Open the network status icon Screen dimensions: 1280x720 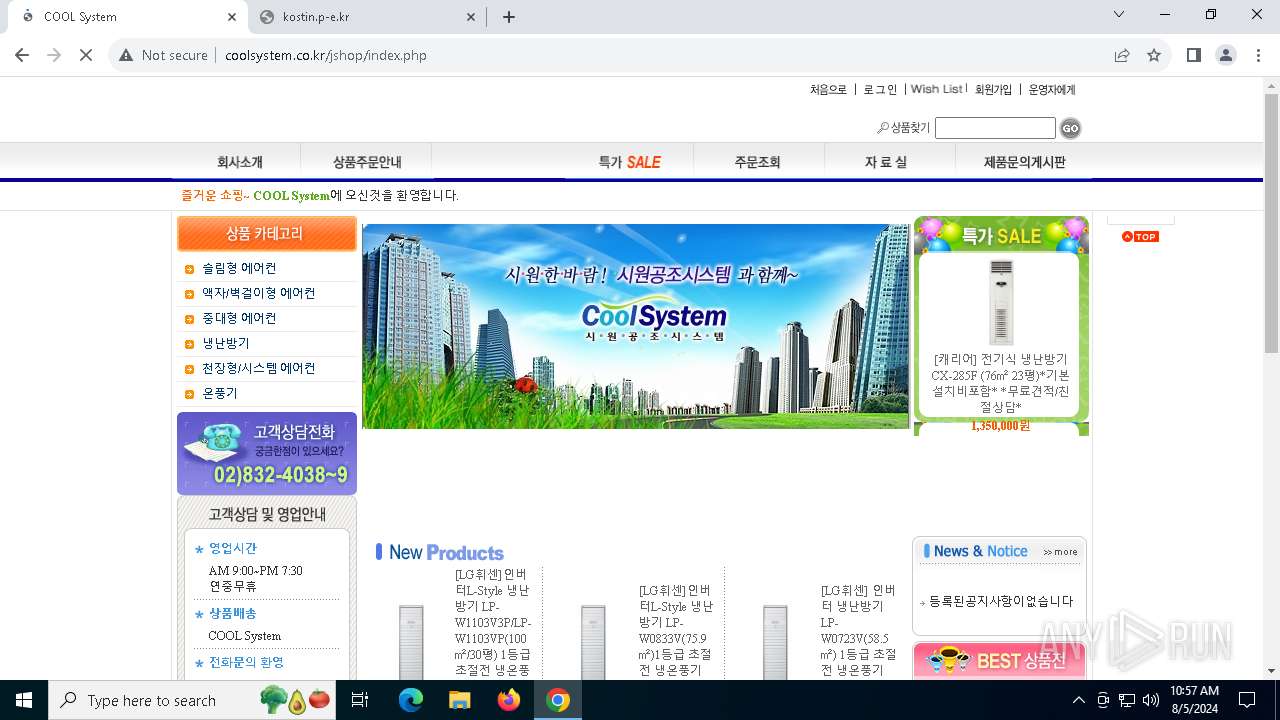(1127, 700)
